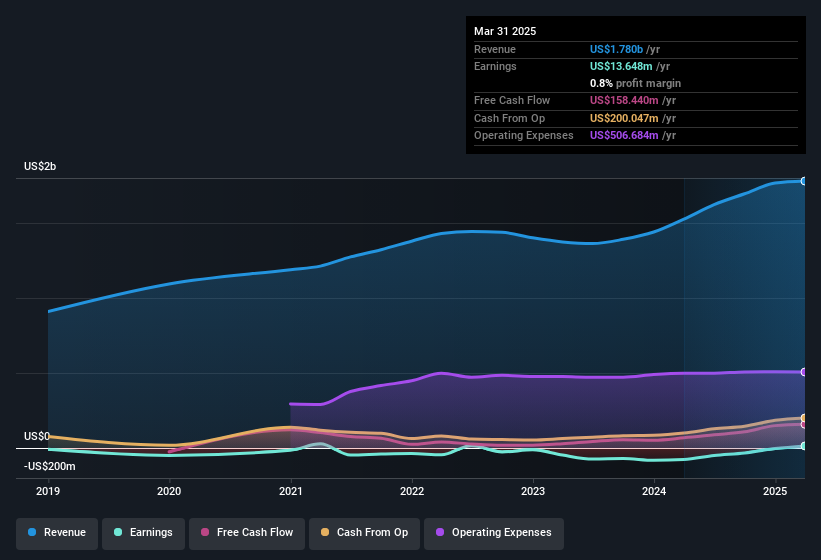This screenshot has height=560, width=821.
Task: Click the US$13.648m earnings value
Action: point(621,66)
